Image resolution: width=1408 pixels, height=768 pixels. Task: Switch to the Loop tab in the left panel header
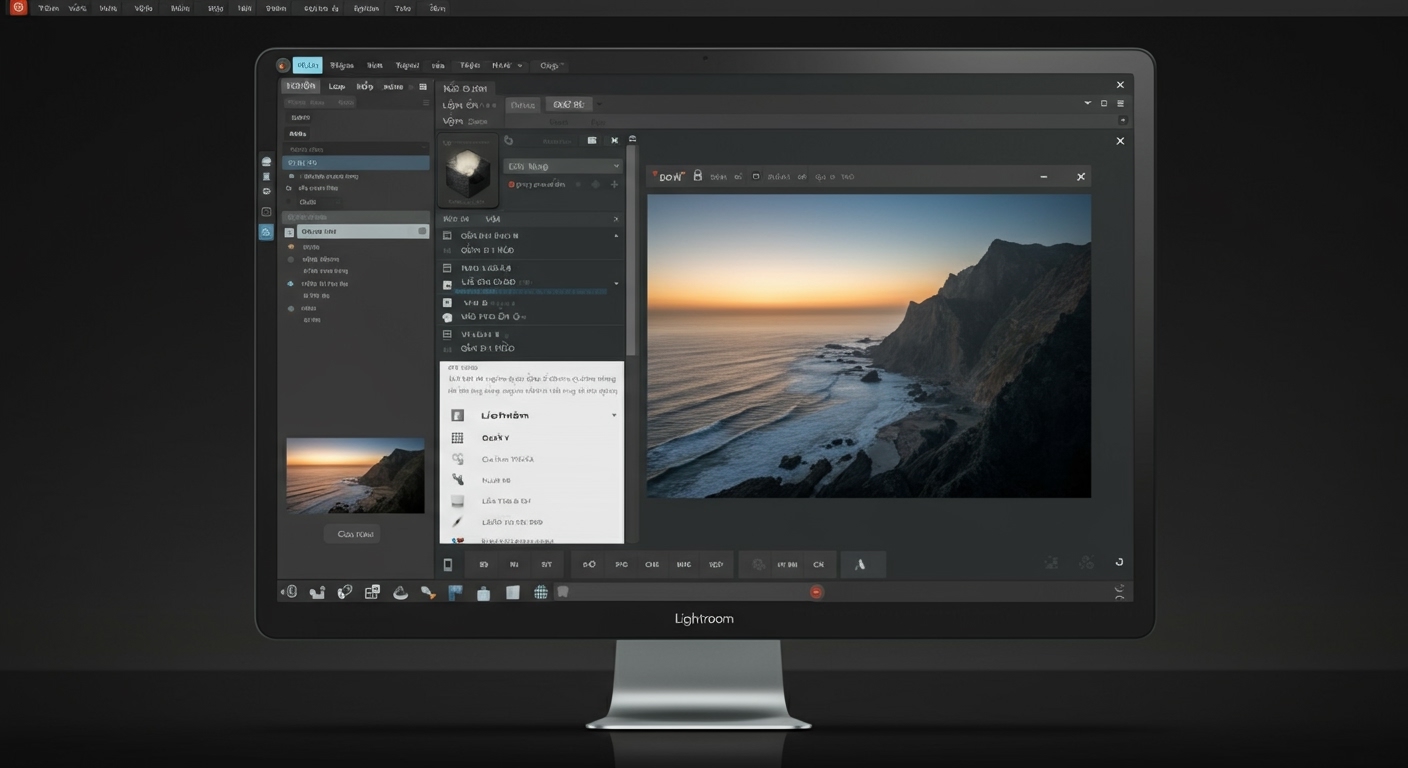(337, 86)
